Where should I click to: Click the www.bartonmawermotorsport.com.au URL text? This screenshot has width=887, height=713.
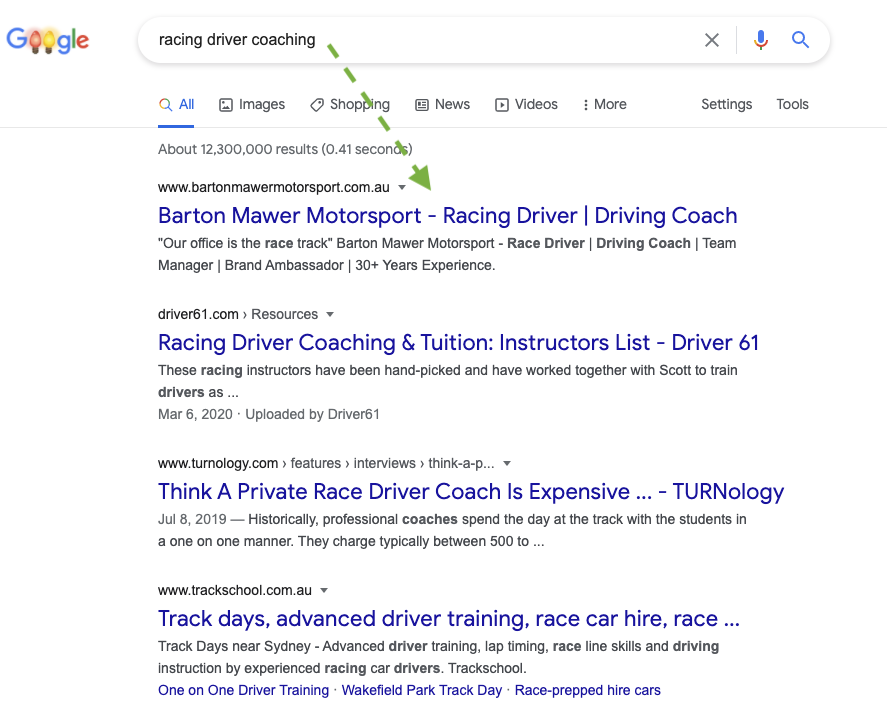pos(274,187)
